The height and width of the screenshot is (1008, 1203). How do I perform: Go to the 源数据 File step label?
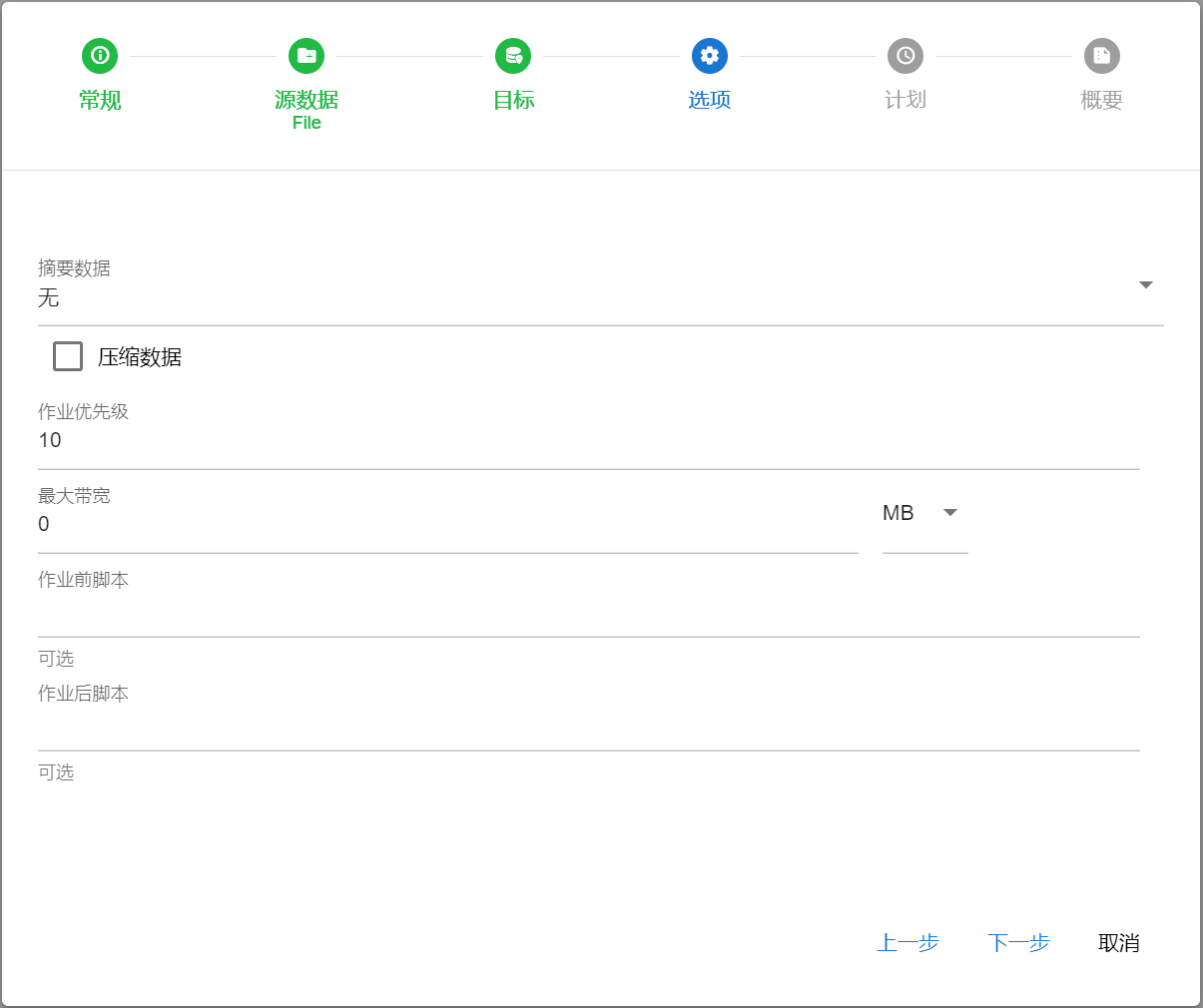pyautogui.click(x=306, y=109)
